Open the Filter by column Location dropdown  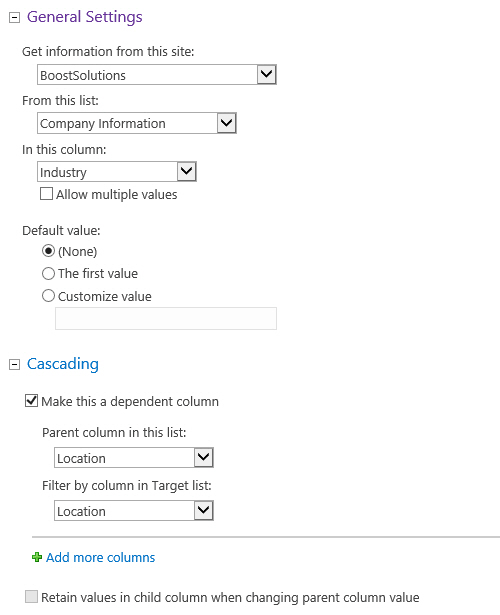tap(134, 510)
